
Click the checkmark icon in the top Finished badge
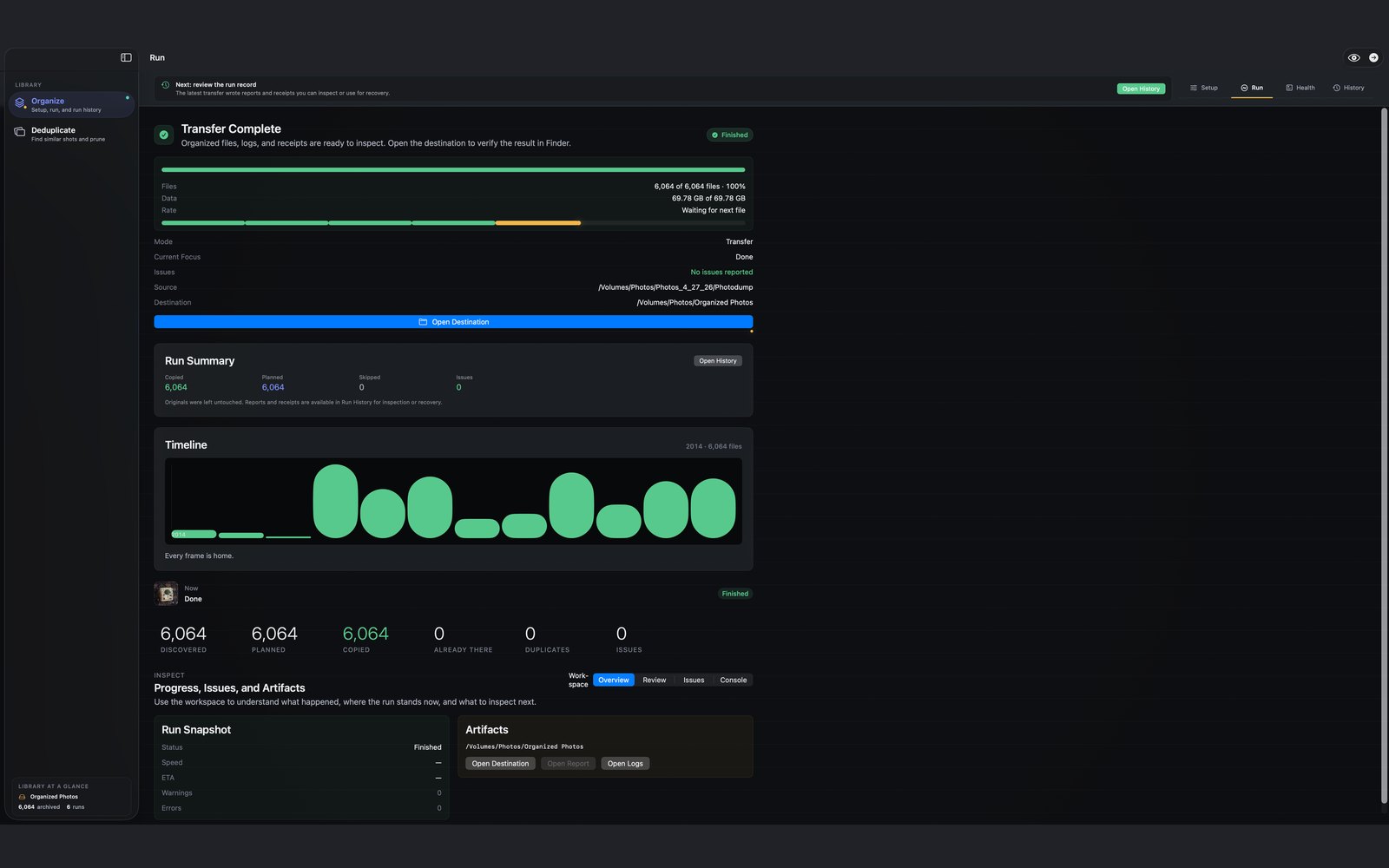click(x=714, y=135)
